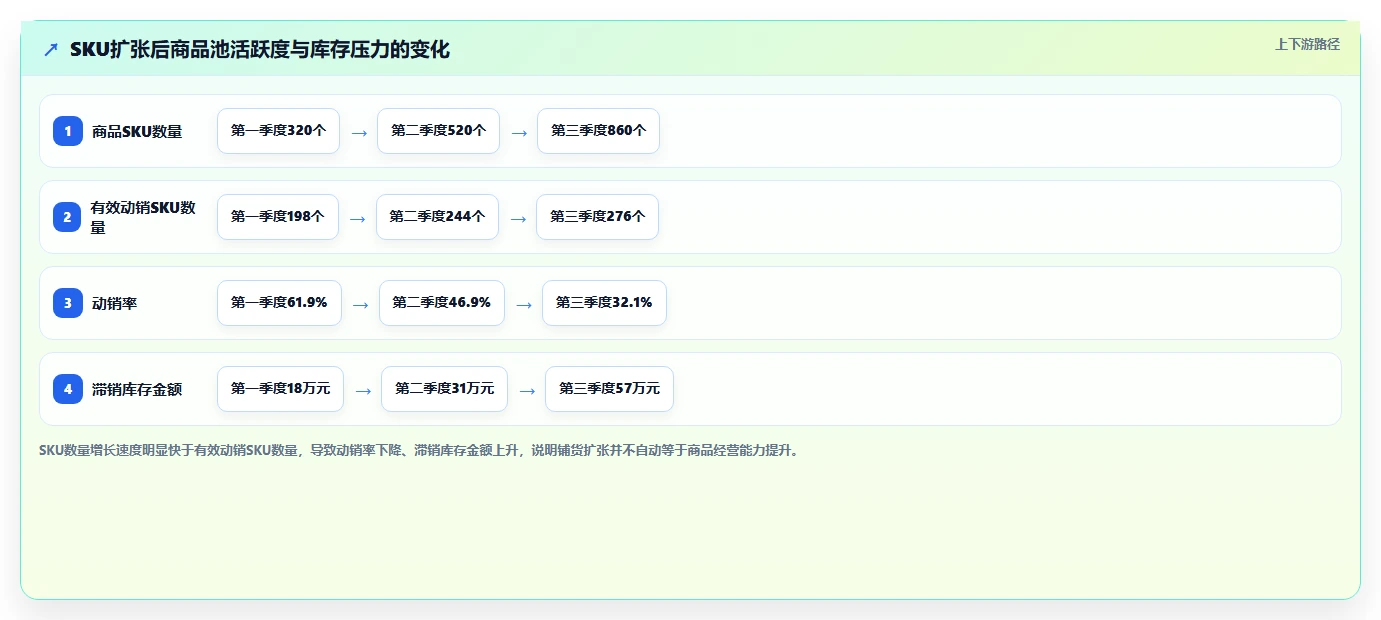Click the arrow between 第二季度46.9% and 第三季度32.1%
Viewport: 1381px width, 620px height.
(524, 304)
